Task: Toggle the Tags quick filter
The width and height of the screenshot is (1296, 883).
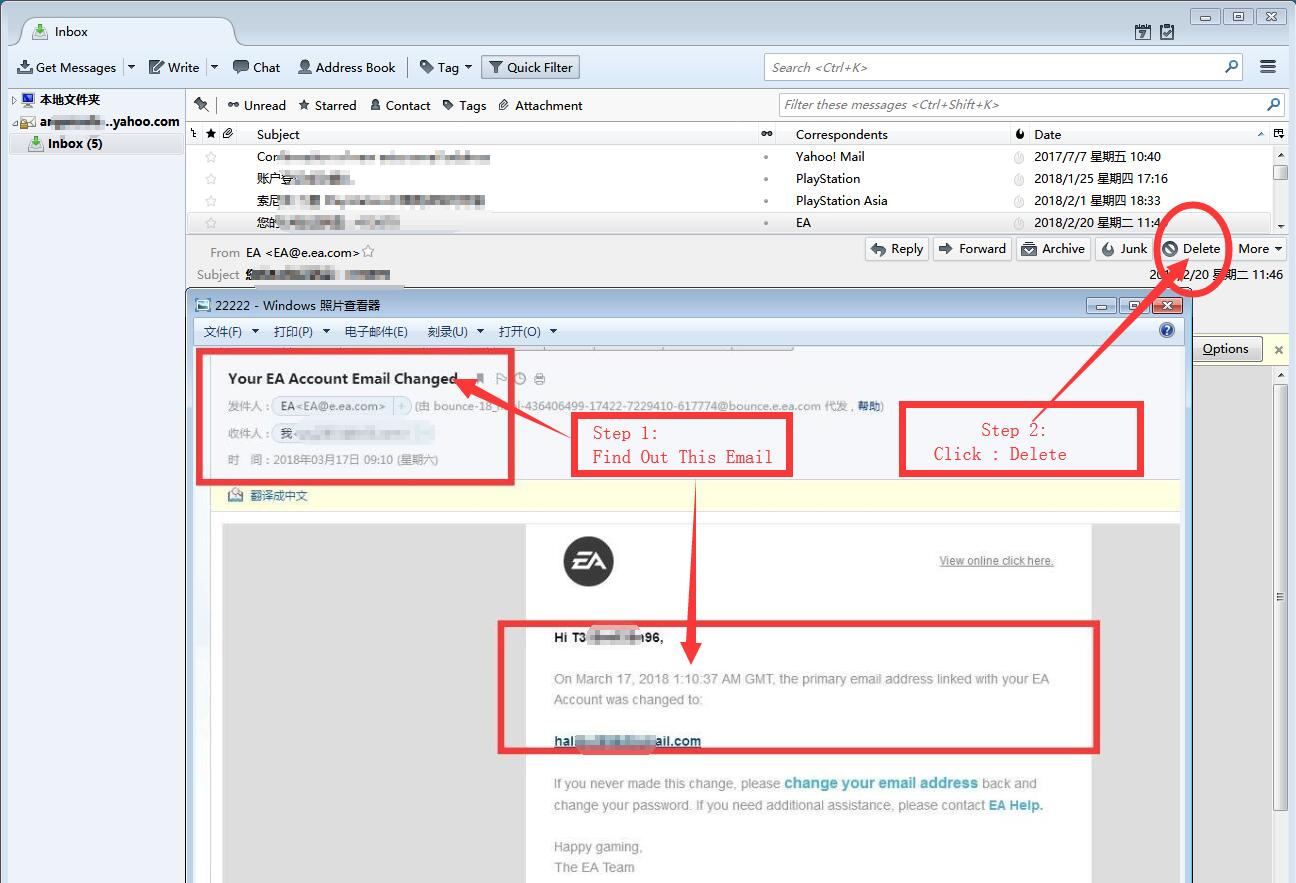Action: click(464, 105)
